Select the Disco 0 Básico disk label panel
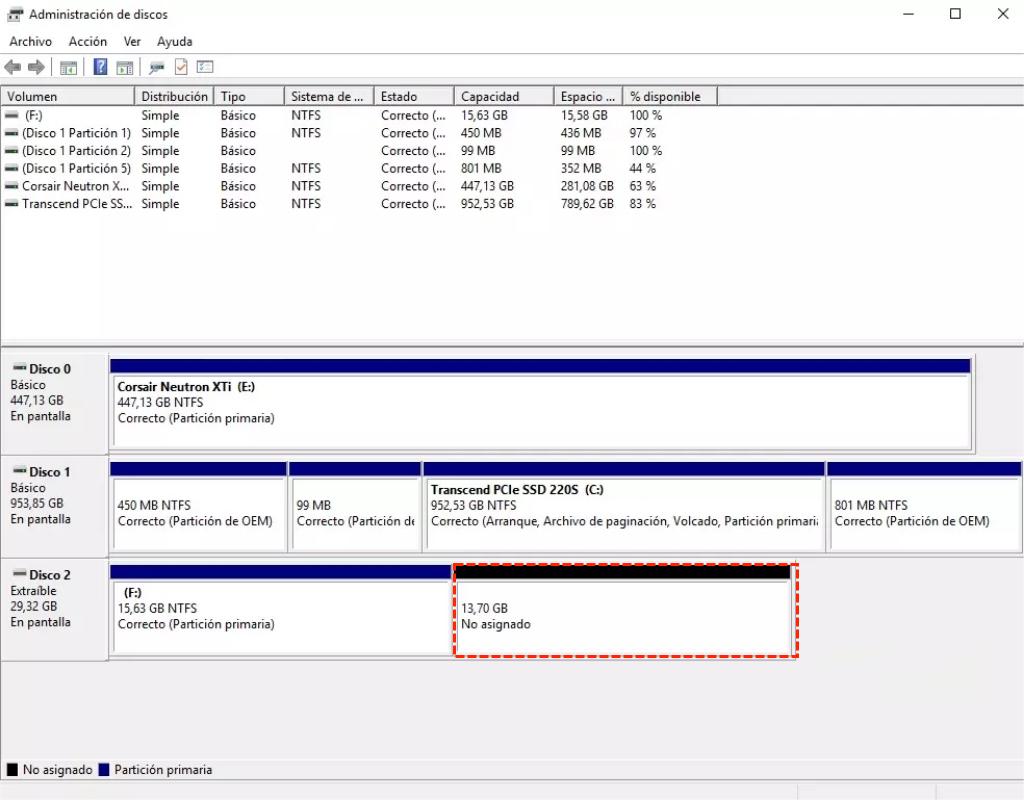Viewport: 1024px width, 800px height. pos(54,404)
